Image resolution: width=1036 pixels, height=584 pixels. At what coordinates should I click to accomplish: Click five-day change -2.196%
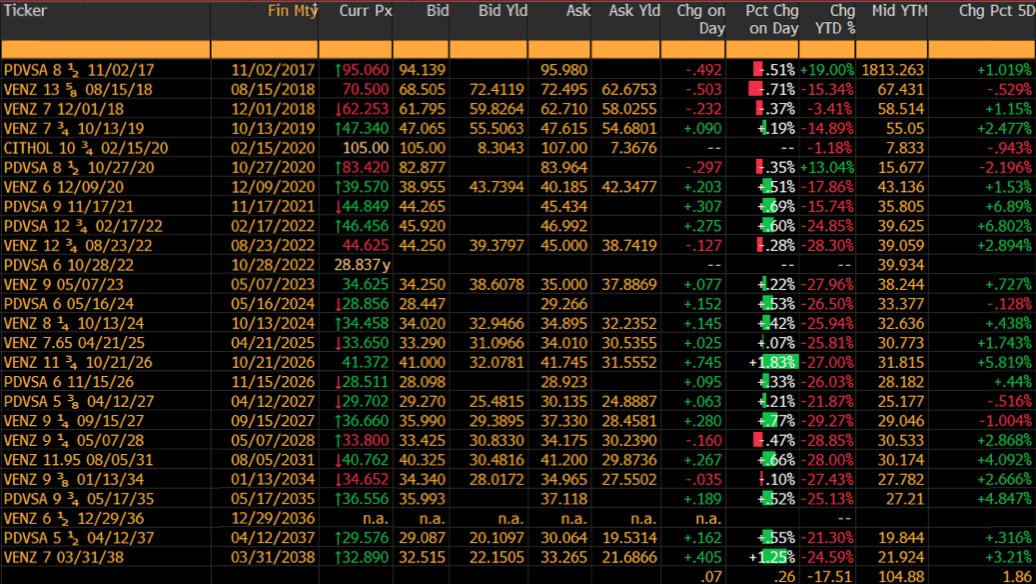[x=1003, y=167]
